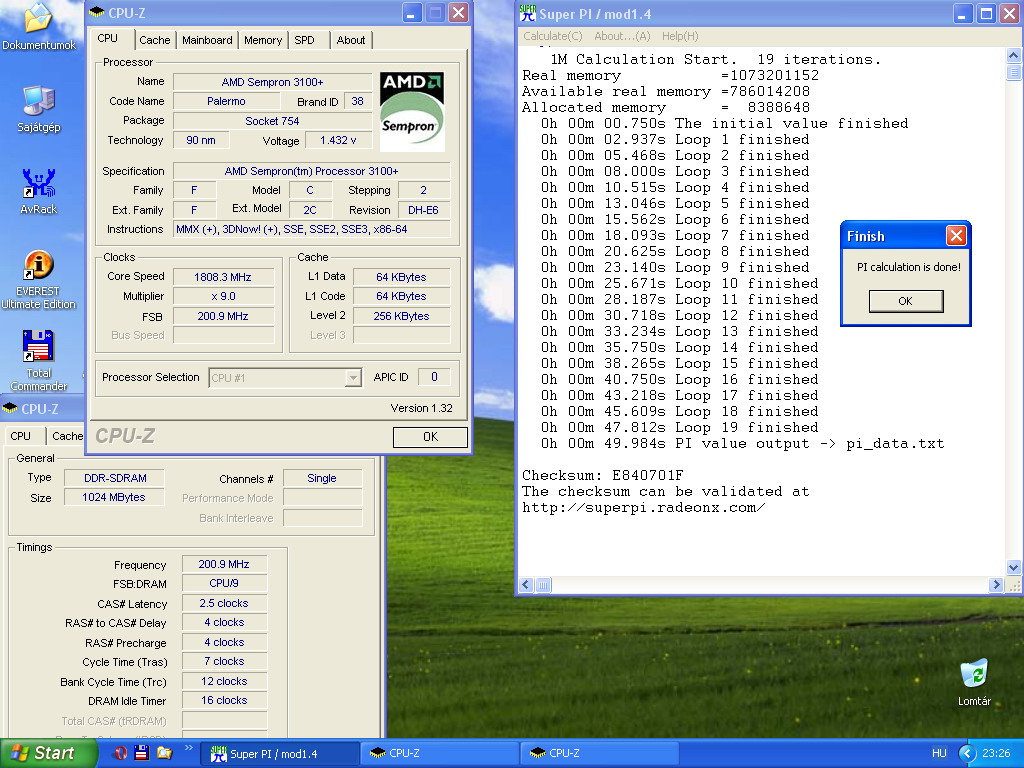Click memory Size value 1024 MBytes

[x=114, y=498]
